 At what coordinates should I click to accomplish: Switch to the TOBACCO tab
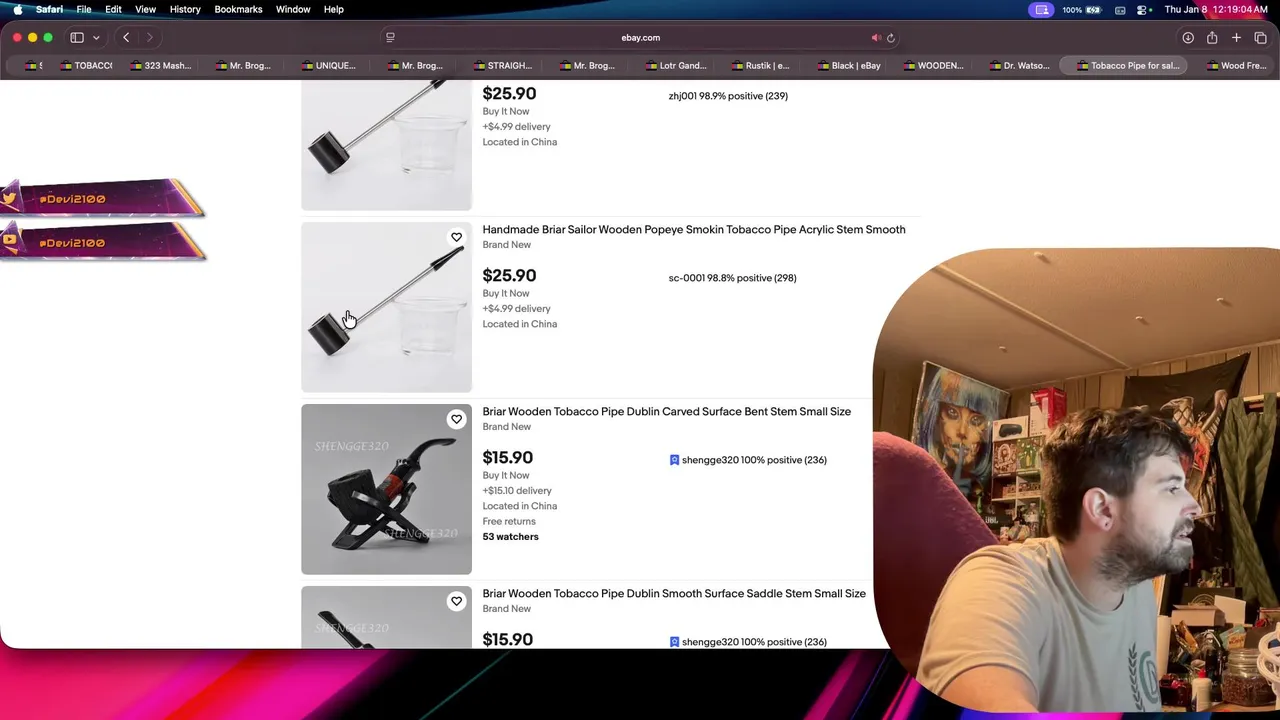coord(86,66)
